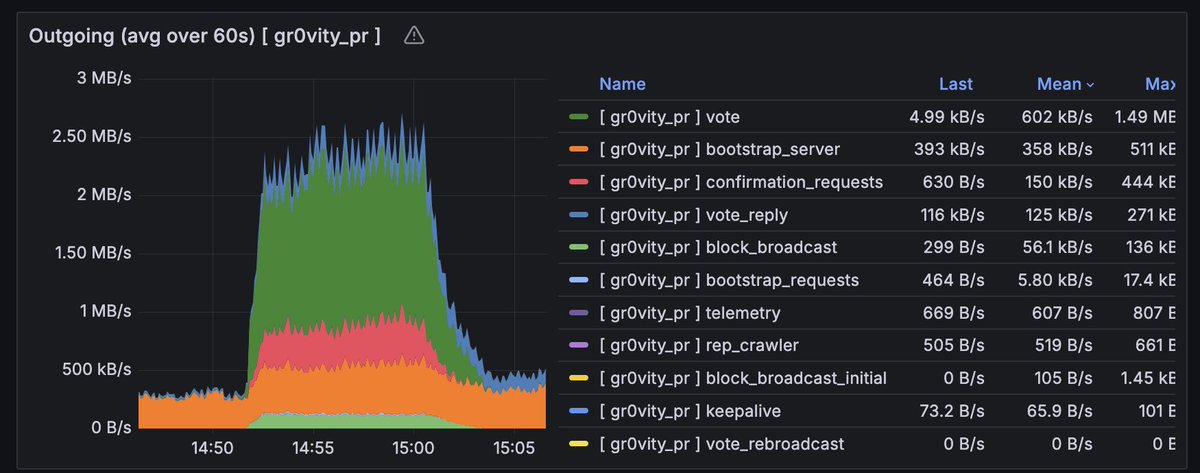Open color picker for confirmation_requests red swatch

tap(578, 182)
